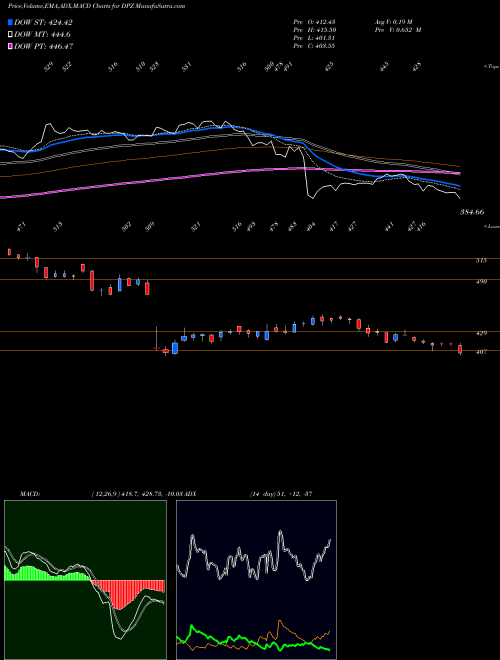The image size is (500, 660).
Task: Click the 407 price level label
Action: point(481,352)
